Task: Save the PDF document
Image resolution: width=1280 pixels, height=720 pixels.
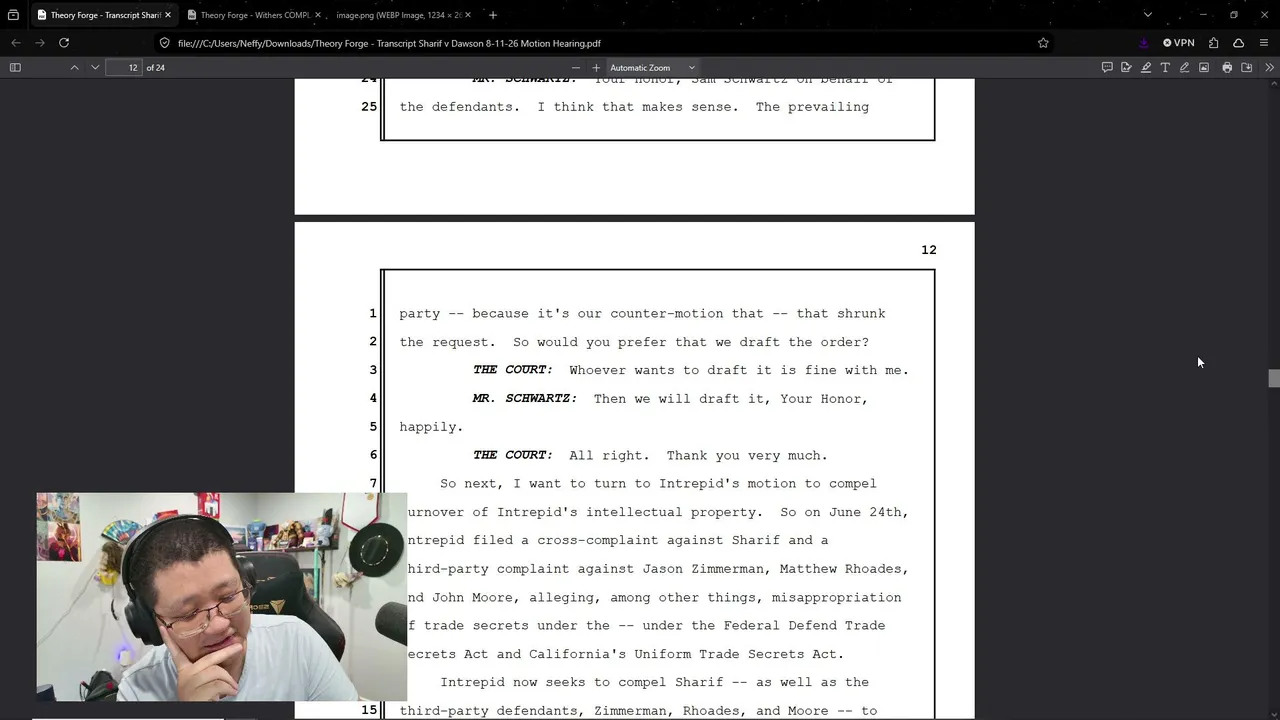Action: coord(1247,68)
